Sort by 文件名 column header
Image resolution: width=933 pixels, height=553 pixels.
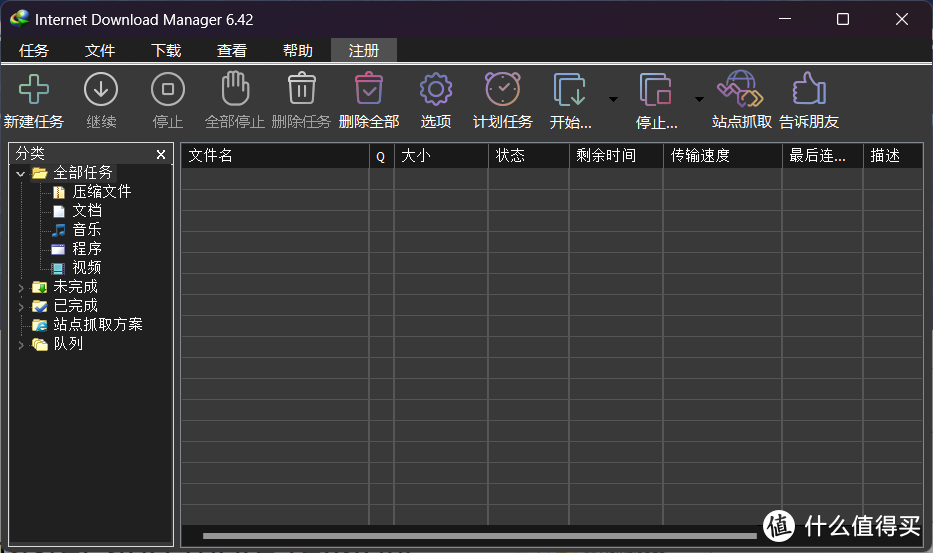275,156
